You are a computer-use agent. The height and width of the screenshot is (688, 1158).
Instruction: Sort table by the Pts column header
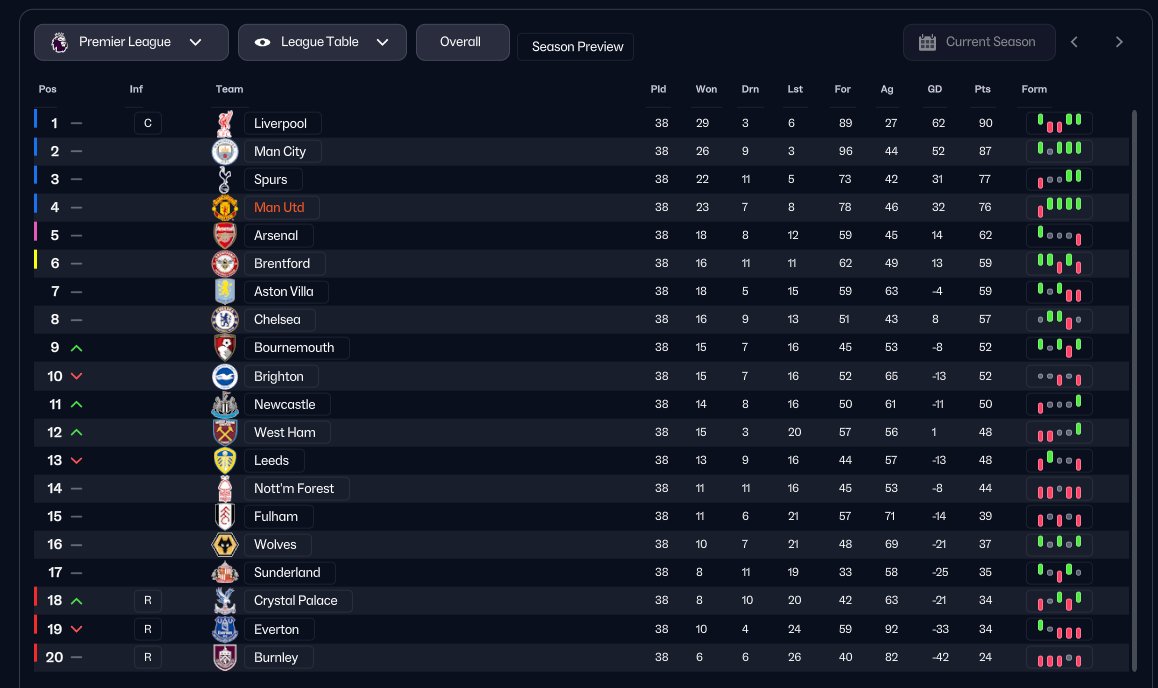pyautogui.click(x=982, y=89)
